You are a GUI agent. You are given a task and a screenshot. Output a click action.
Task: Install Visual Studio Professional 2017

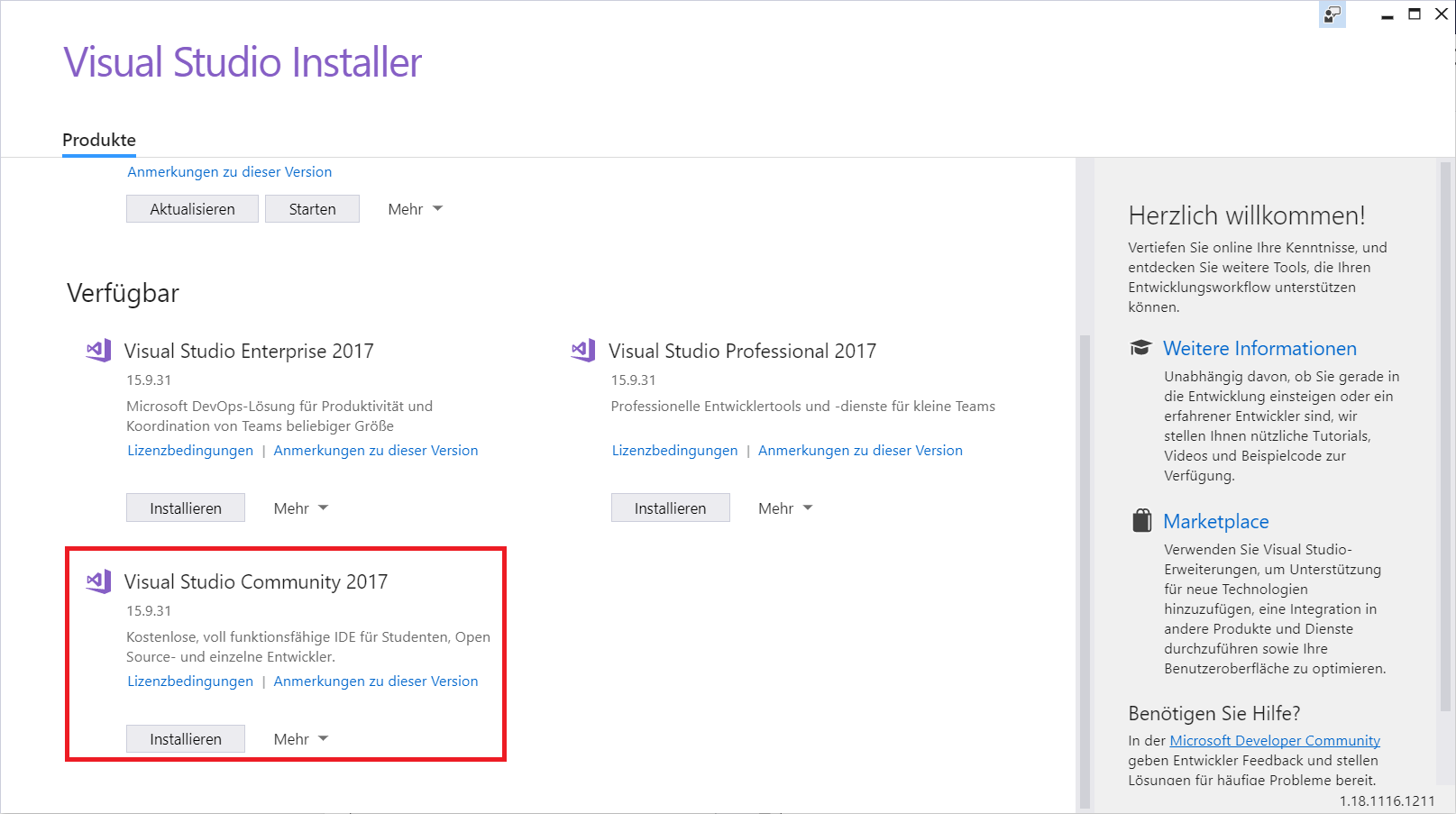(670, 508)
